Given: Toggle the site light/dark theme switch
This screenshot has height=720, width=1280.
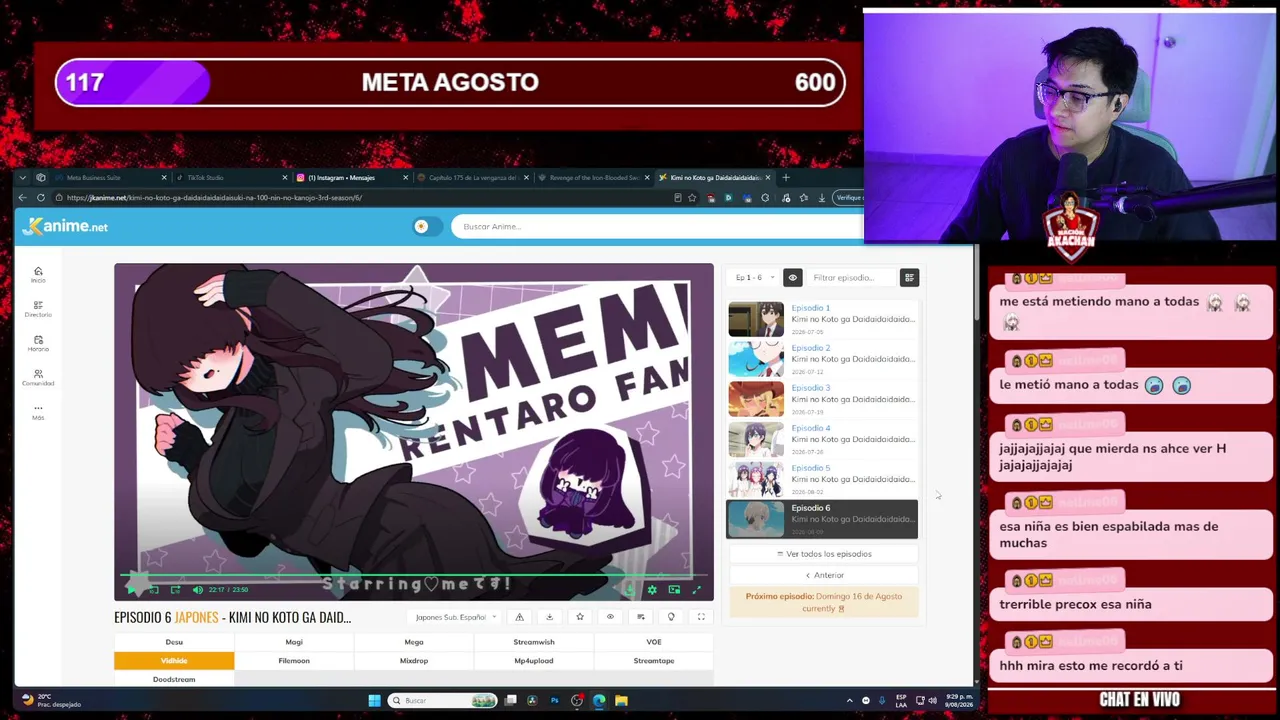Looking at the screenshot, I should [426, 226].
